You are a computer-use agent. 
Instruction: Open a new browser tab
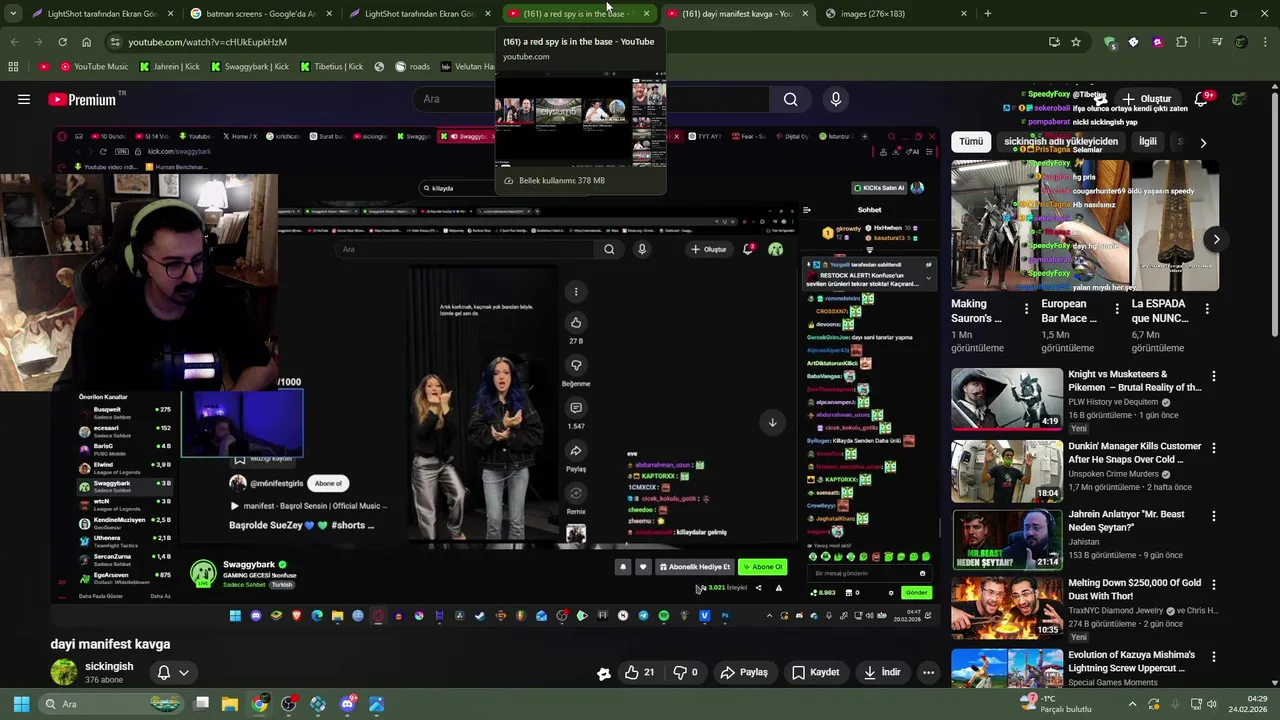988,14
